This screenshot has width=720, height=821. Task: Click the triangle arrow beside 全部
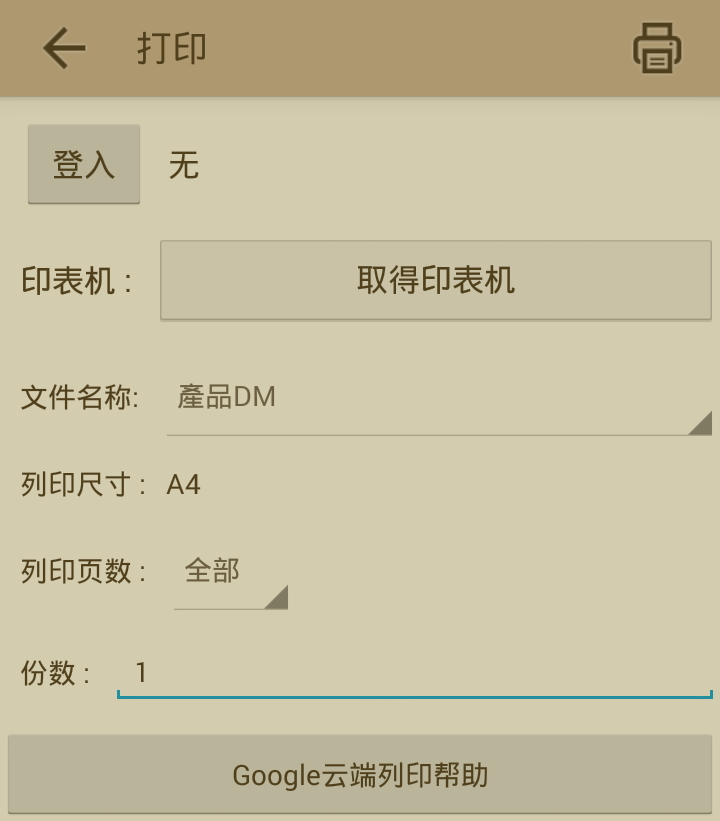click(276, 597)
